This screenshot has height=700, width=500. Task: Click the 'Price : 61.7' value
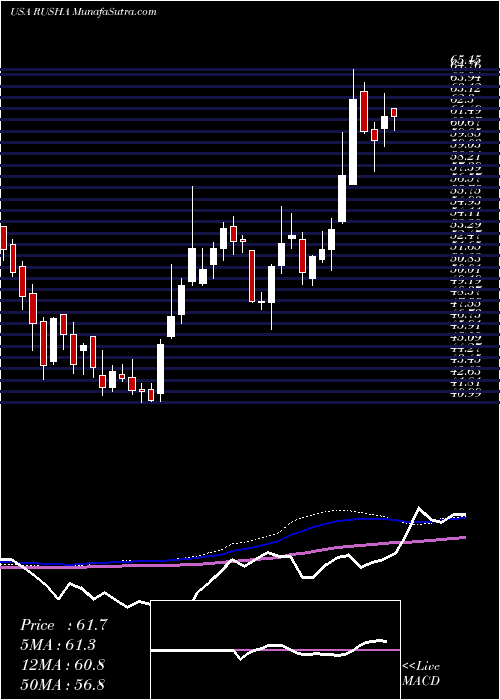[x=63, y=625]
